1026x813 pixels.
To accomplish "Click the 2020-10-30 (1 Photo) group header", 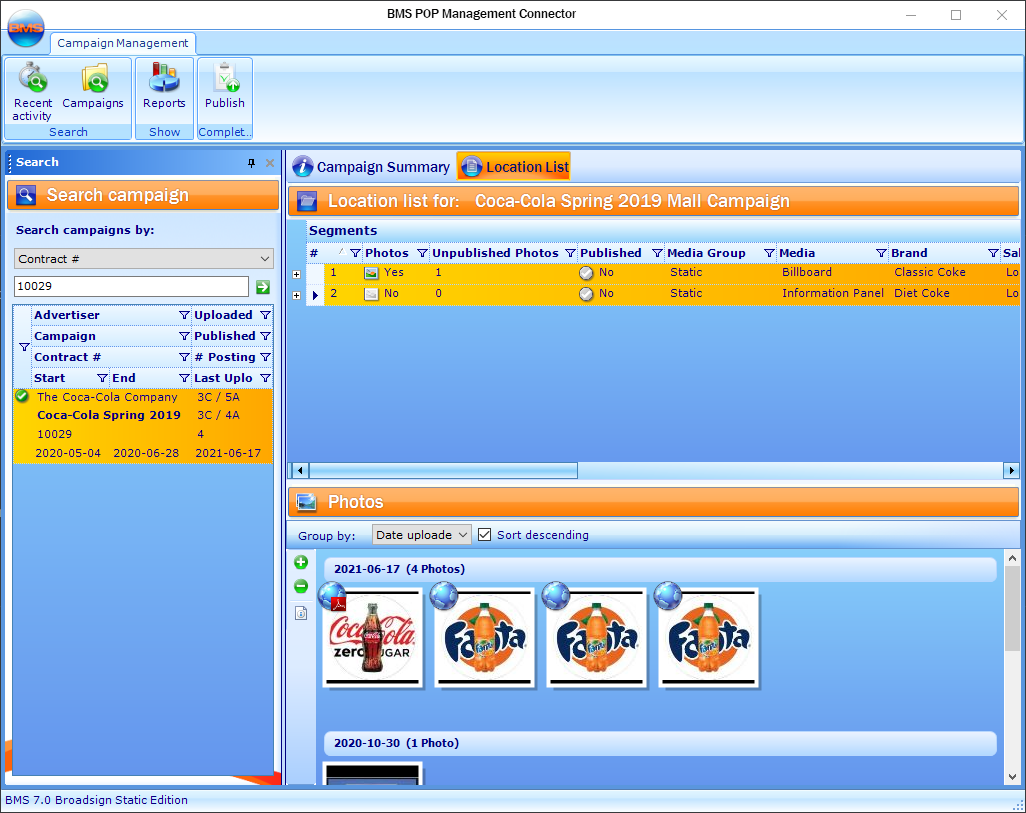I will point(660,743).
